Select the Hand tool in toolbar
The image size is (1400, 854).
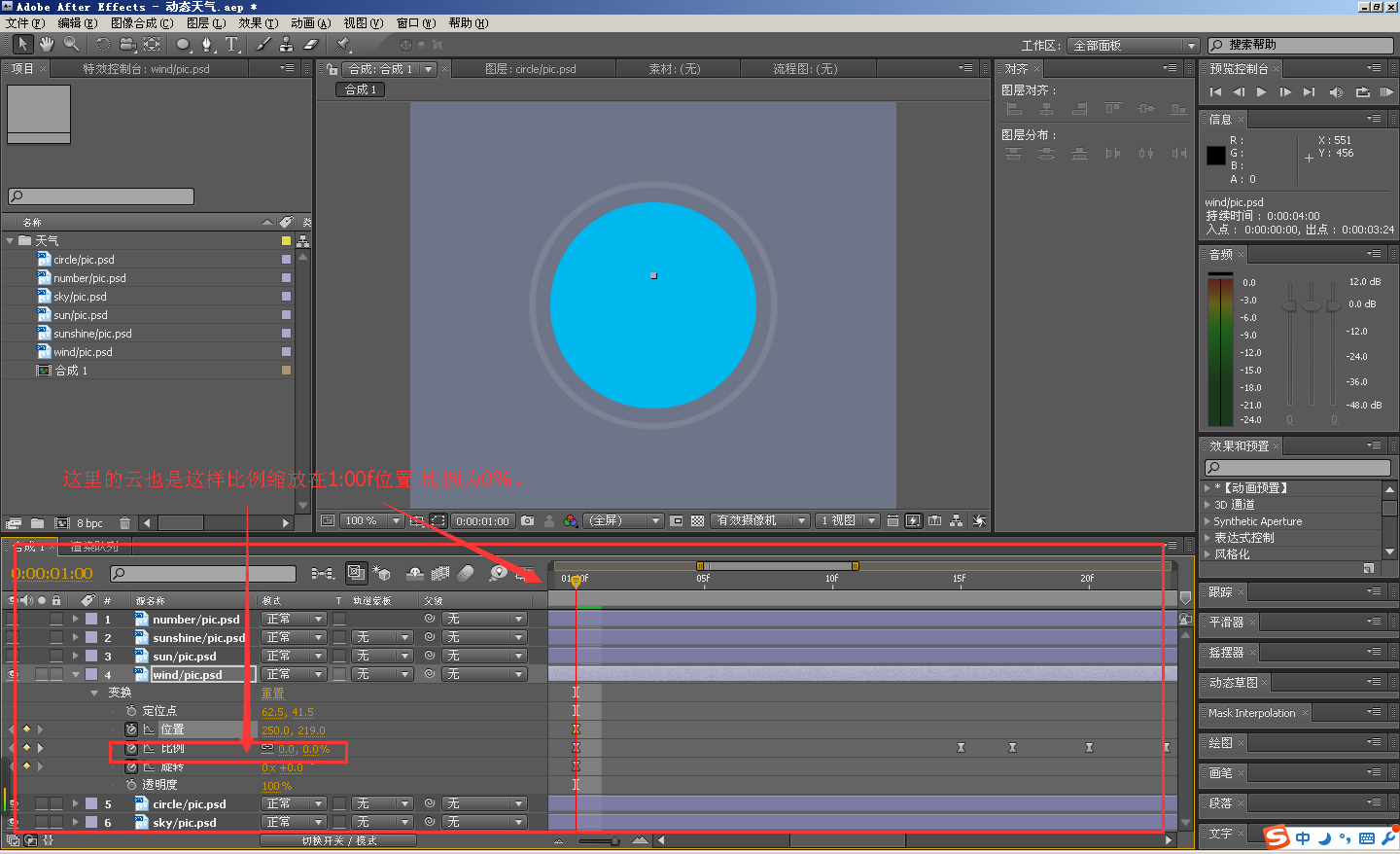[x=46, y=44]
